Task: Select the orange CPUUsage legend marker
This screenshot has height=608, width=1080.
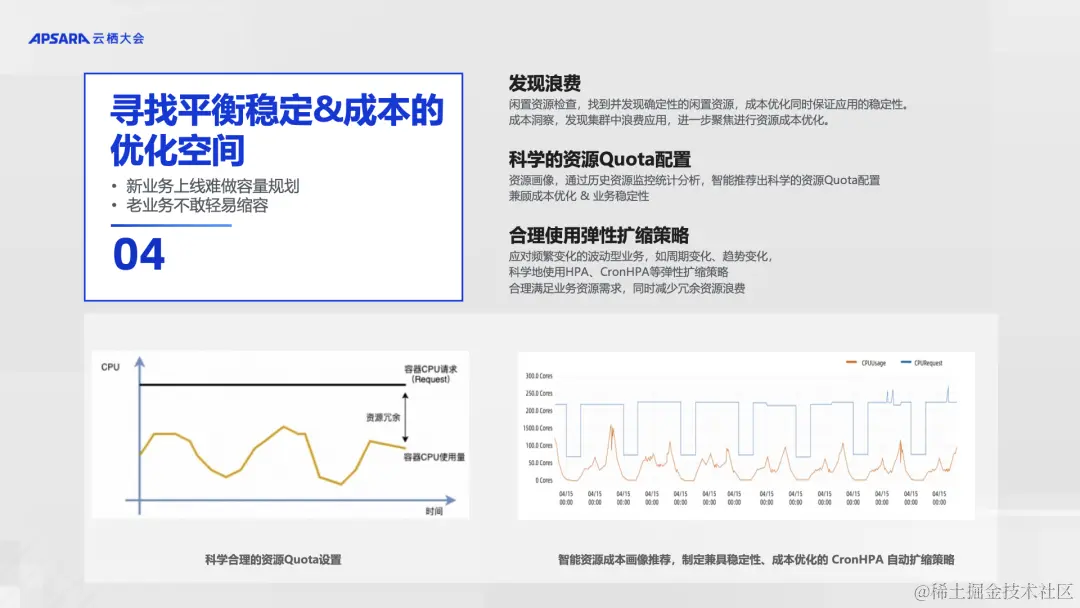Action: pos(851,362)
